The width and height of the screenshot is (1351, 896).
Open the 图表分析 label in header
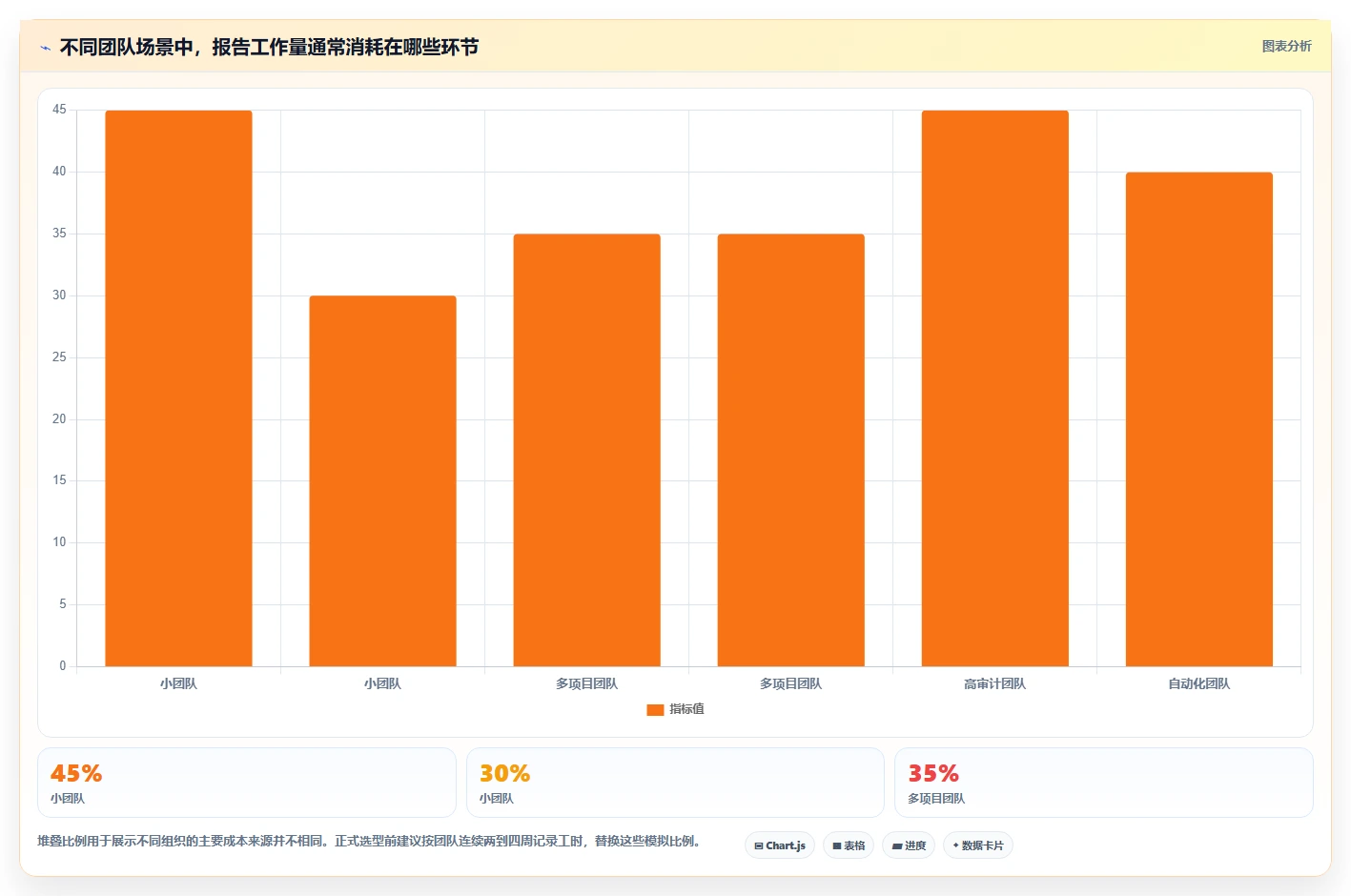(1286, 46)
